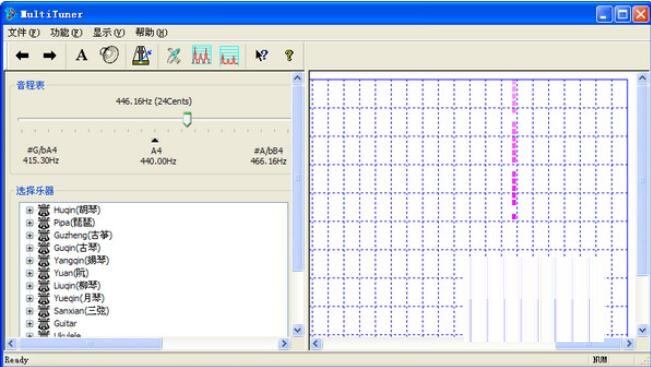Click graph panel horizontal scroll right arrow
651x367 pixels.
629,344
